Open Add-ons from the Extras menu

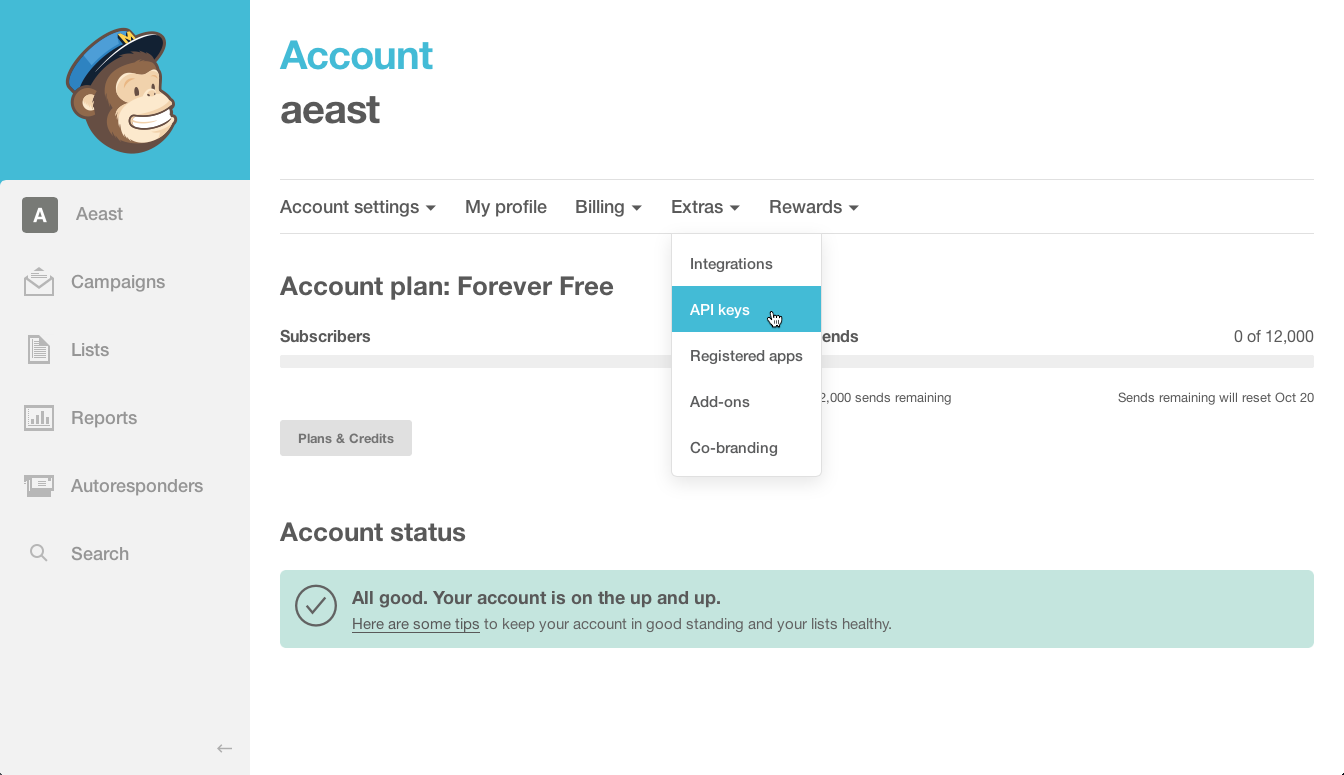(720, 402)
